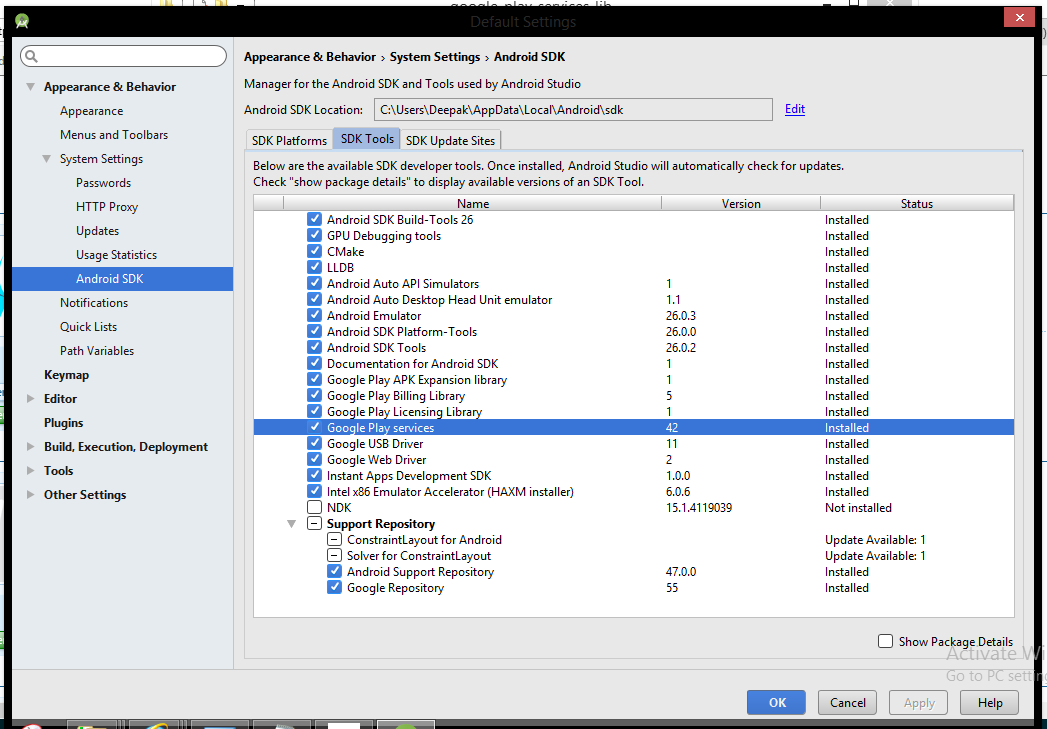Expand Other Settings section arrow
The width and height of the screenshot is (1047, 729).
[x=31, y=495]
